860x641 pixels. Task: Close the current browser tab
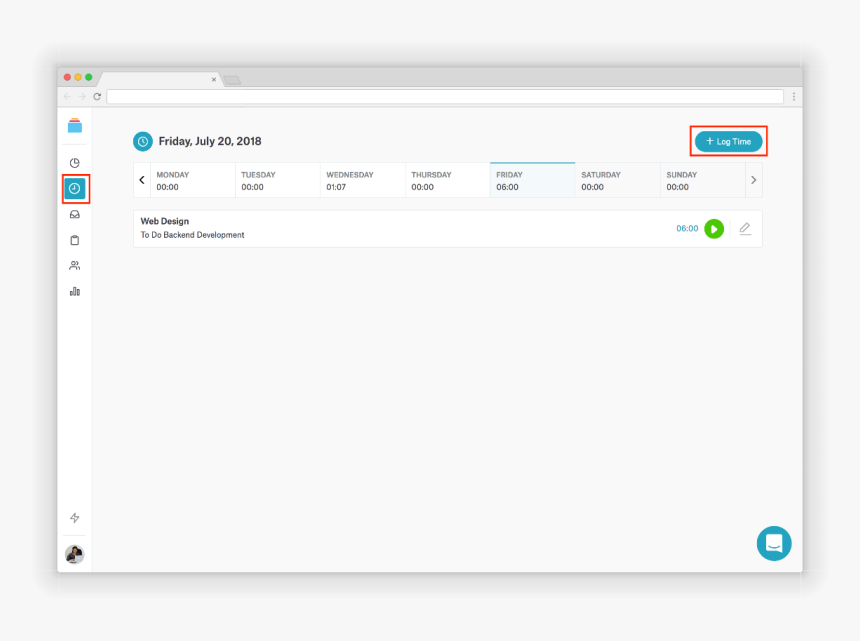pos(214,80)
